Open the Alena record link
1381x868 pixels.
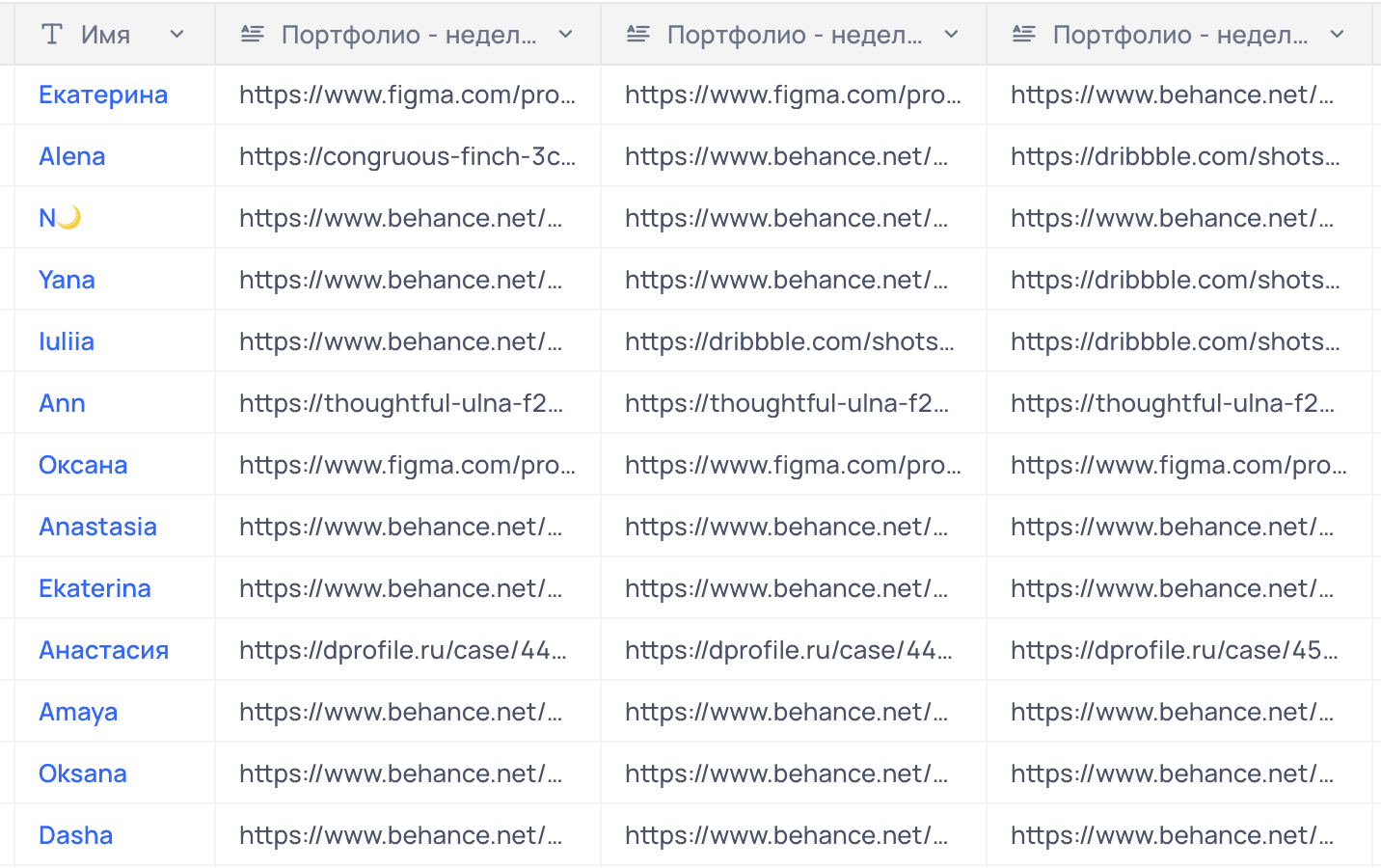click(x=72, y=156)
